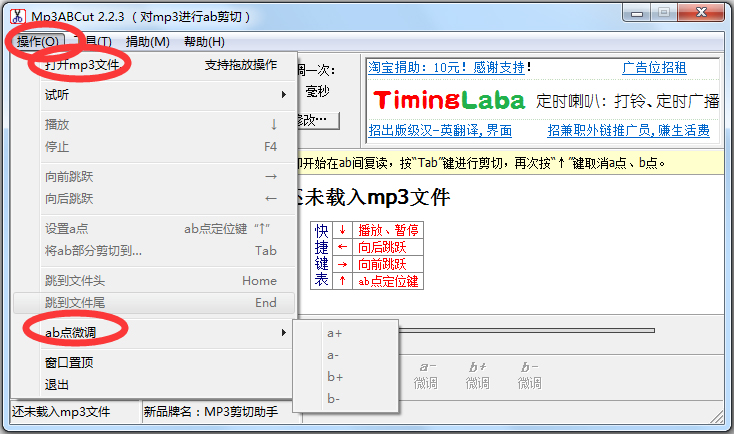Click left arrow 向后跳跃 shortcut cell
The width and height of the screenshot is (734, 434).
(342, 247)
